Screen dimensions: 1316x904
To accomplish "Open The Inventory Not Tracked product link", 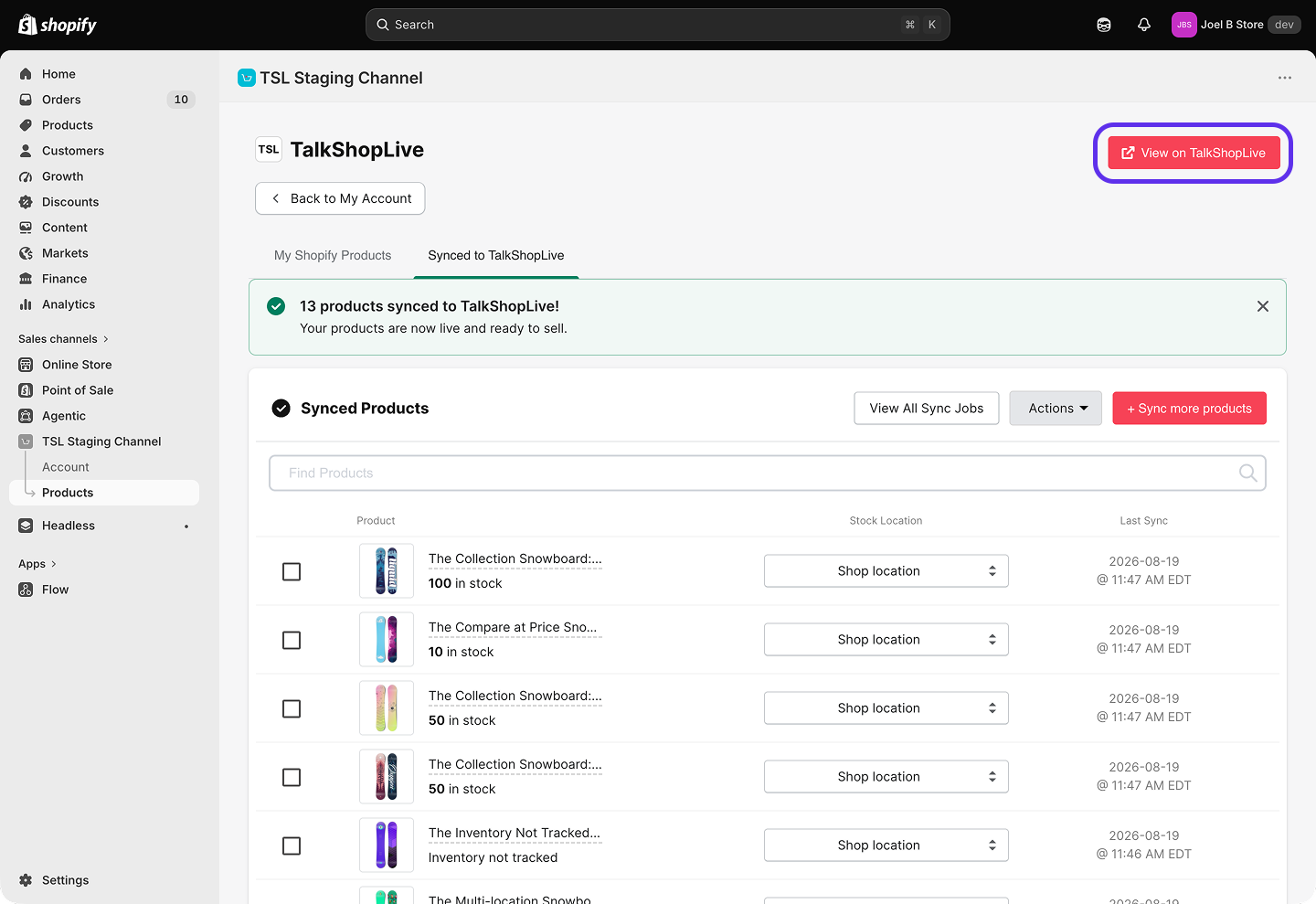I will pyautogui.click(x=515, y=834).
